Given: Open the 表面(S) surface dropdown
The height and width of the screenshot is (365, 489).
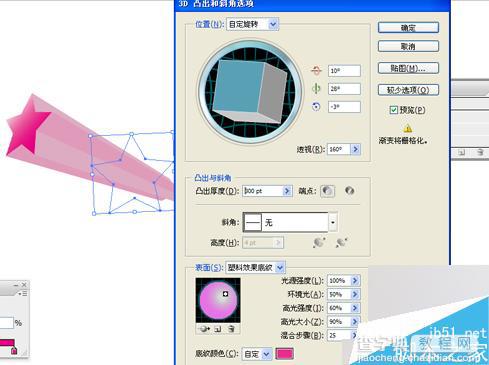Looking at the screenshot, I should 280,267.
